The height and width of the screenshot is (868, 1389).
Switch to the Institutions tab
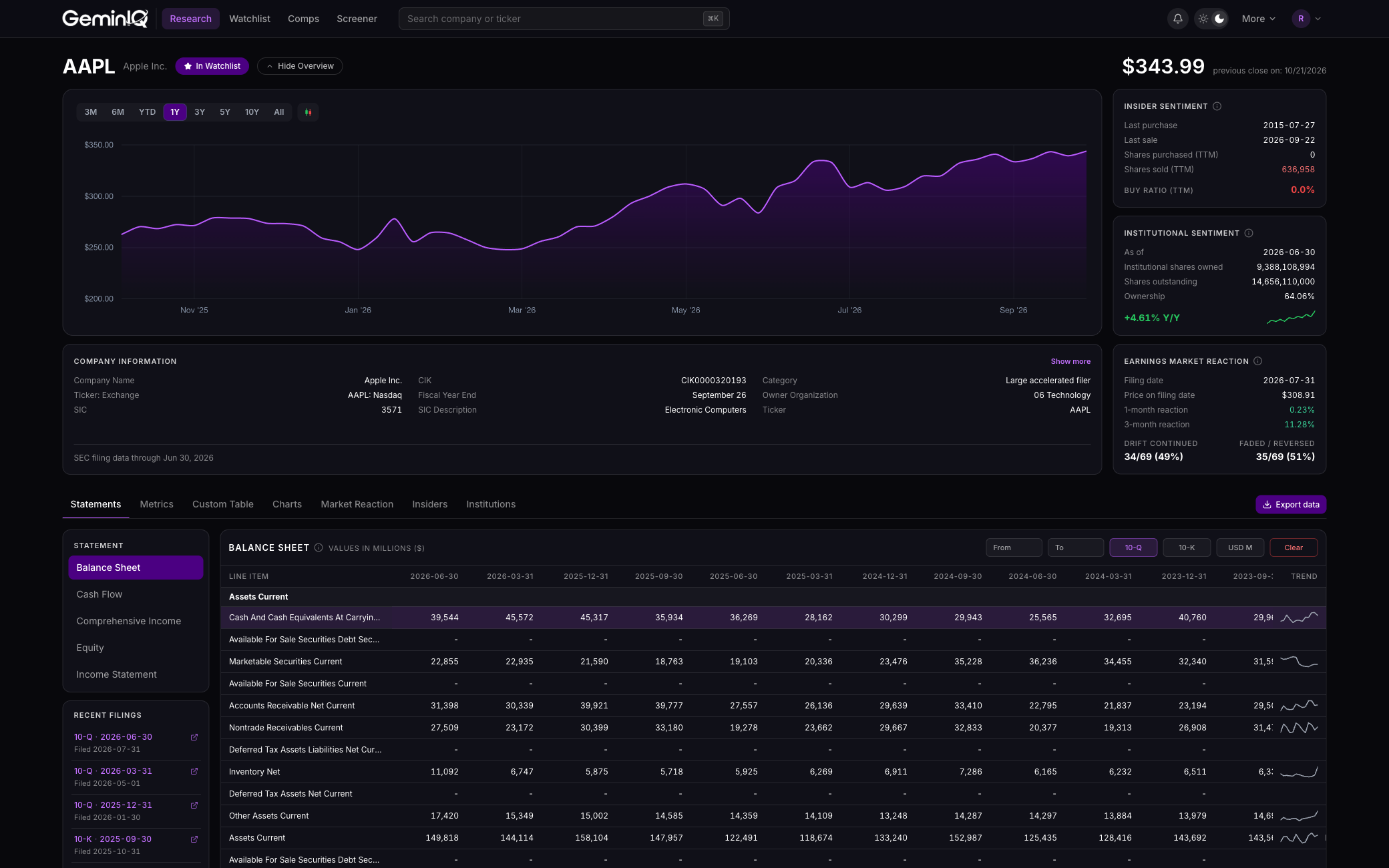pyautogui.click(x=491, y=504)
